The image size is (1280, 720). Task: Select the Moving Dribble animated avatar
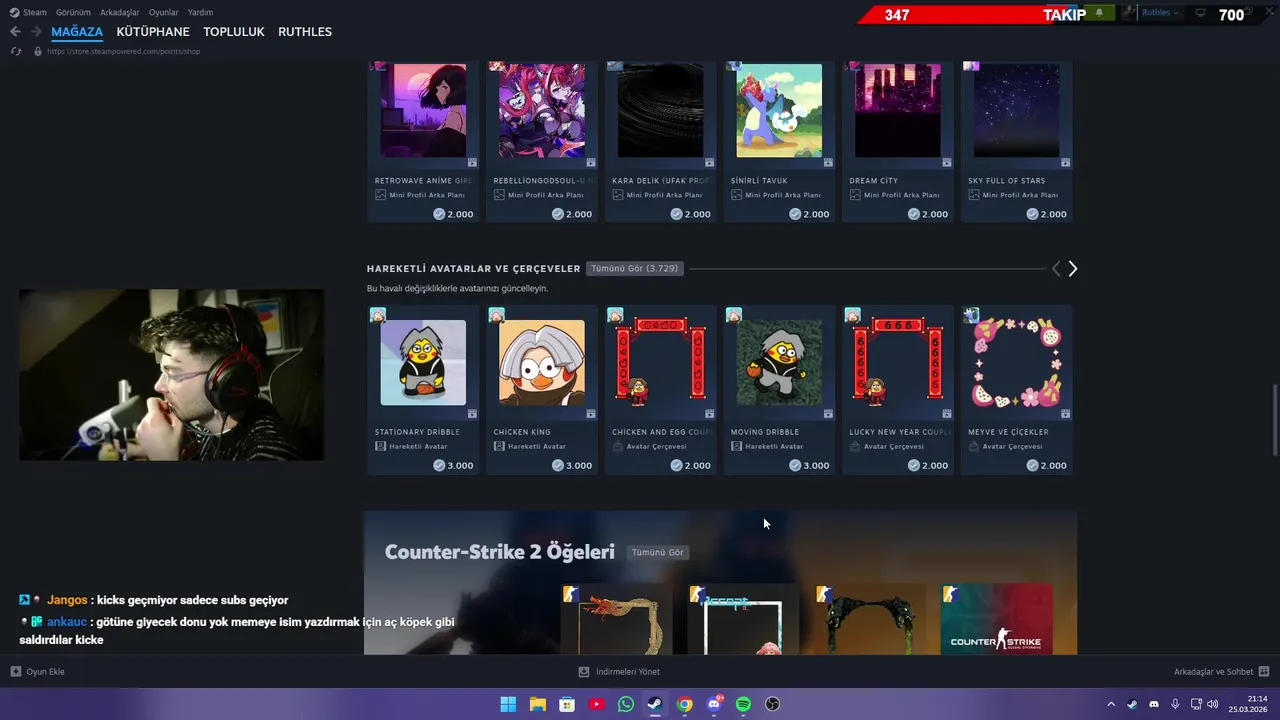[x=779, y=362]
